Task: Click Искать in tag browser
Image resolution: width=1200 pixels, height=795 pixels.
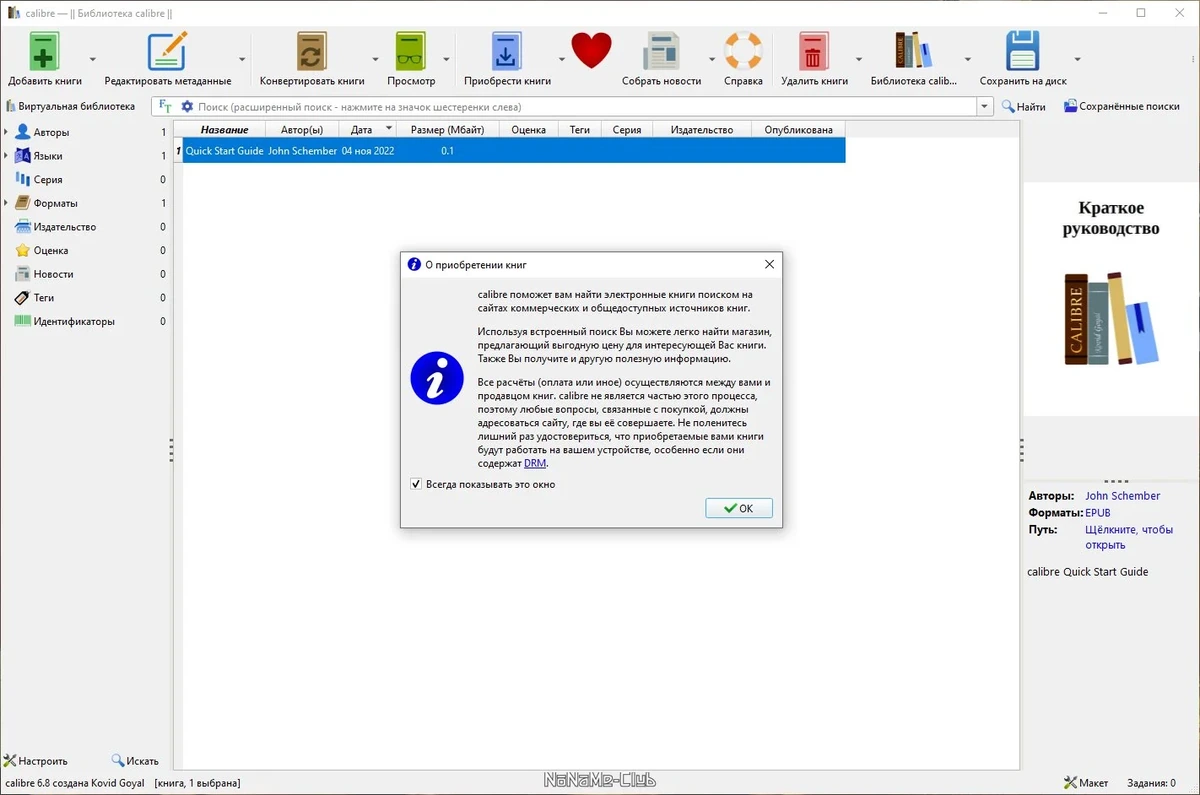Action: pyautogui.click(x=134, y=761)
